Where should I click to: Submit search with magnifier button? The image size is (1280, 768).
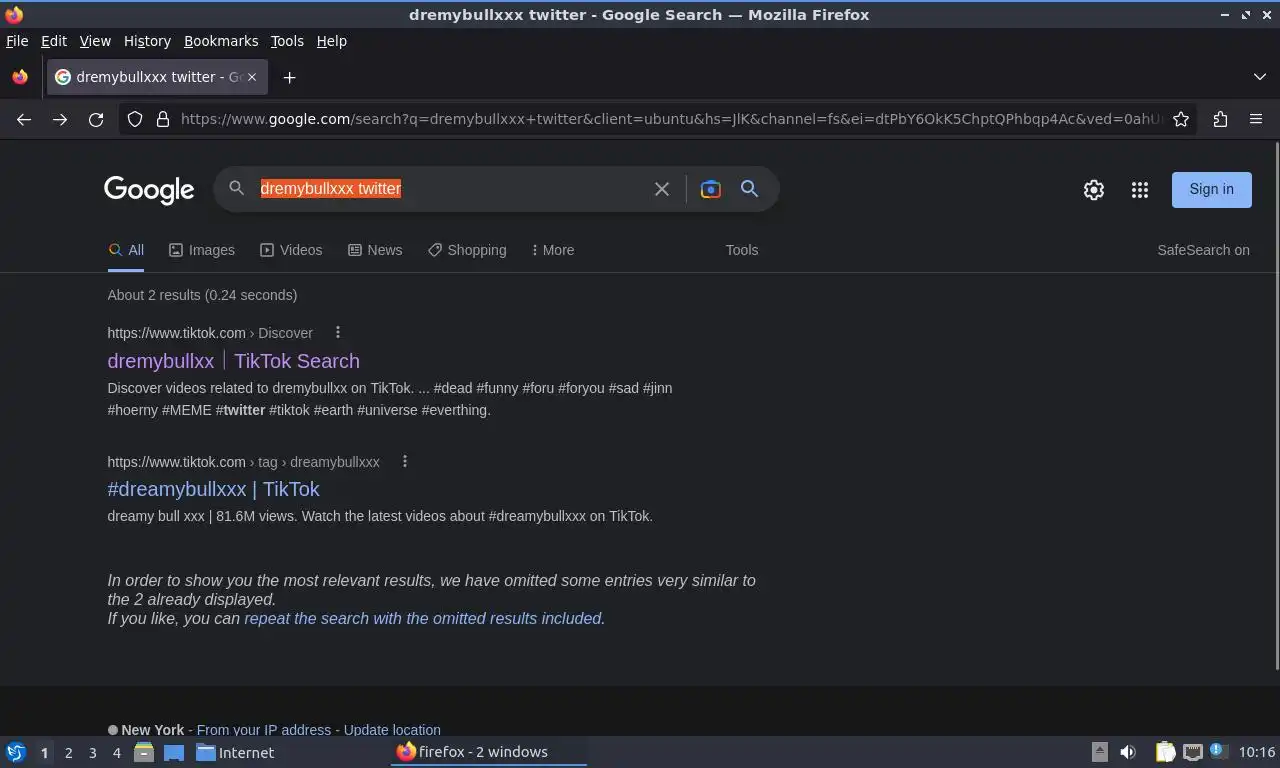[749, 189]
